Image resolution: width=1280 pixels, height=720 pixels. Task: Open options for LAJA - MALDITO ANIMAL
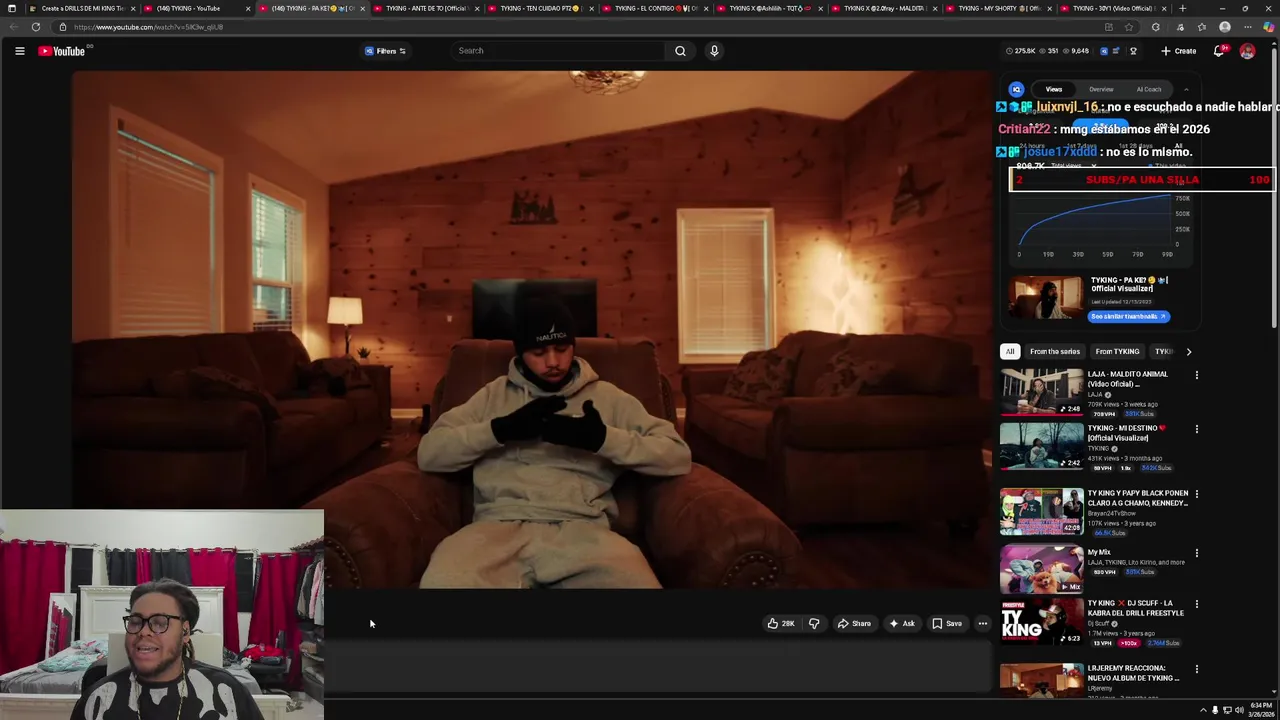pos(1196,375)
